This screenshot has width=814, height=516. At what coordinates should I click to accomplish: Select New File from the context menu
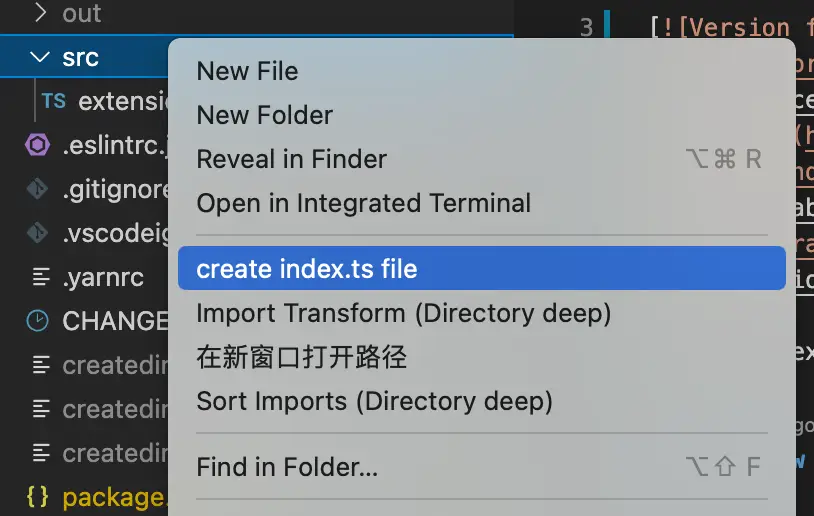click(247, 71)
